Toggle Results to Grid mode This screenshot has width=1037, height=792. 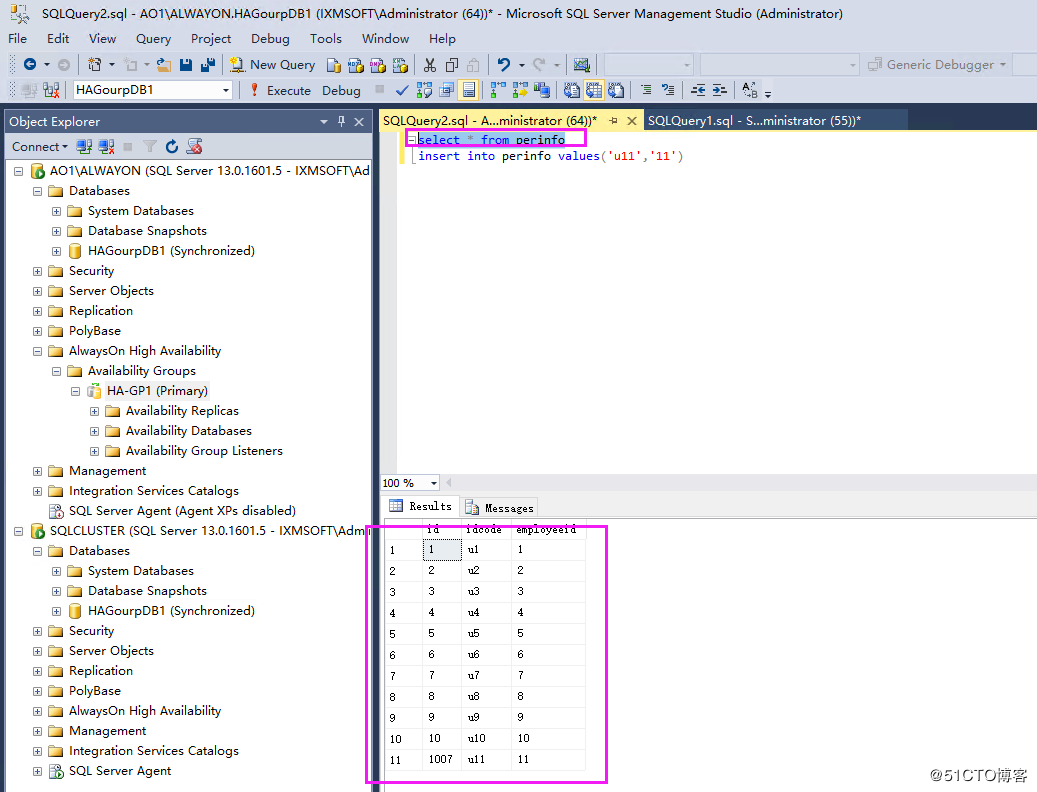click(x=594, y=90)
